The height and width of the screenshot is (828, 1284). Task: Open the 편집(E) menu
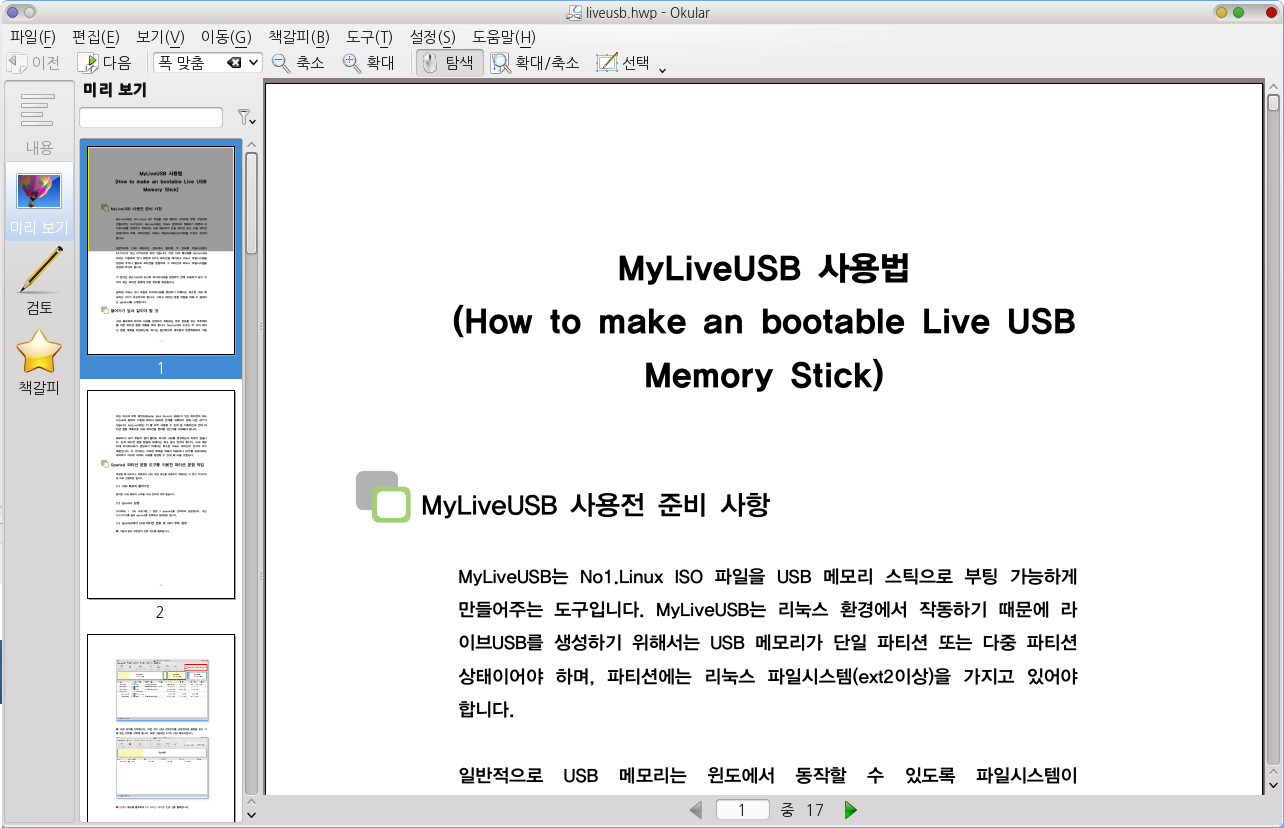(96, 37)
